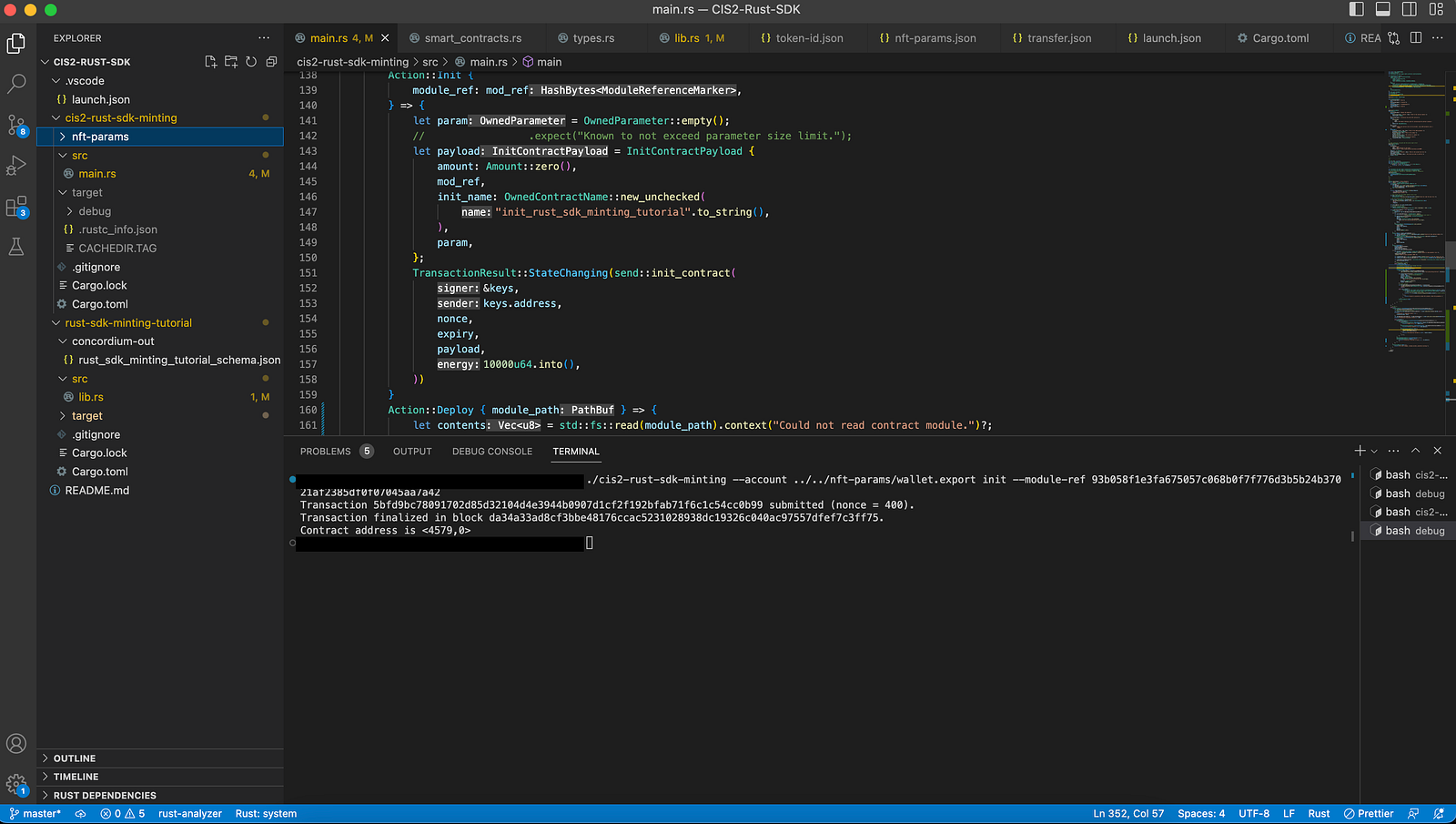The image size is (1456, 824).
Task: Change encoding UTF-8
Action: pyautogui.click(x=1254, y=814)
